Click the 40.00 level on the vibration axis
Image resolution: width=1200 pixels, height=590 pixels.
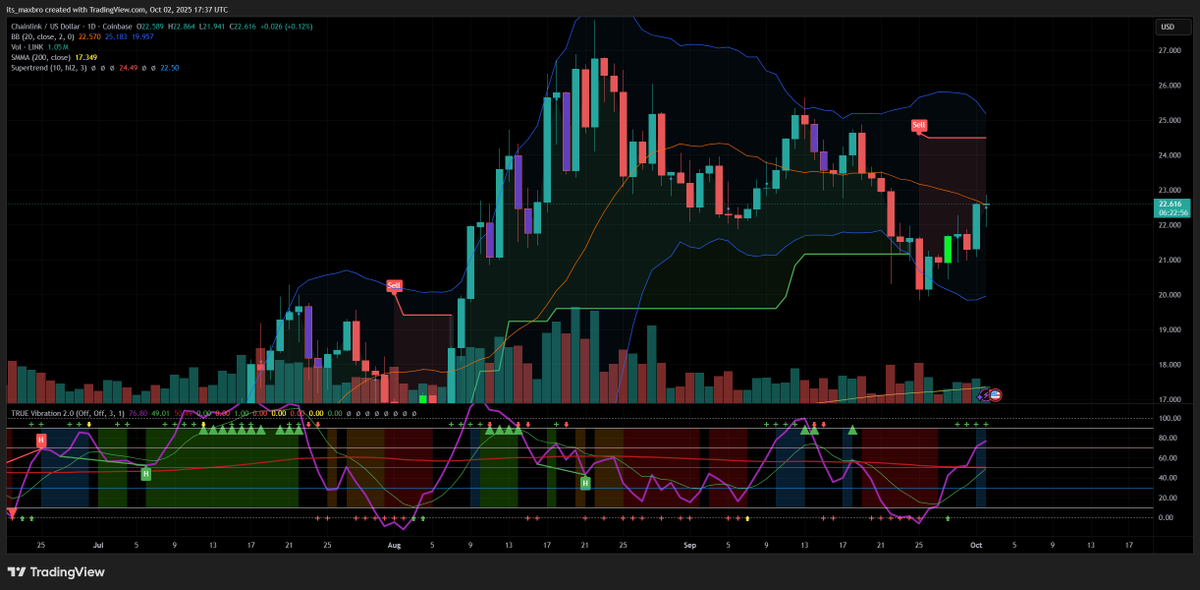point(1167,478)
